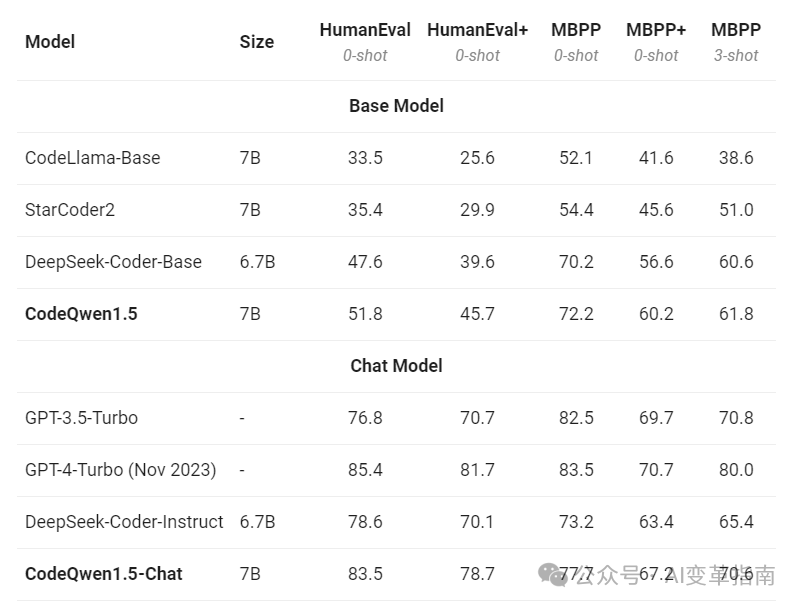
Task: Click the WeChat logo watermark icon
Action: tap(554, 573)
